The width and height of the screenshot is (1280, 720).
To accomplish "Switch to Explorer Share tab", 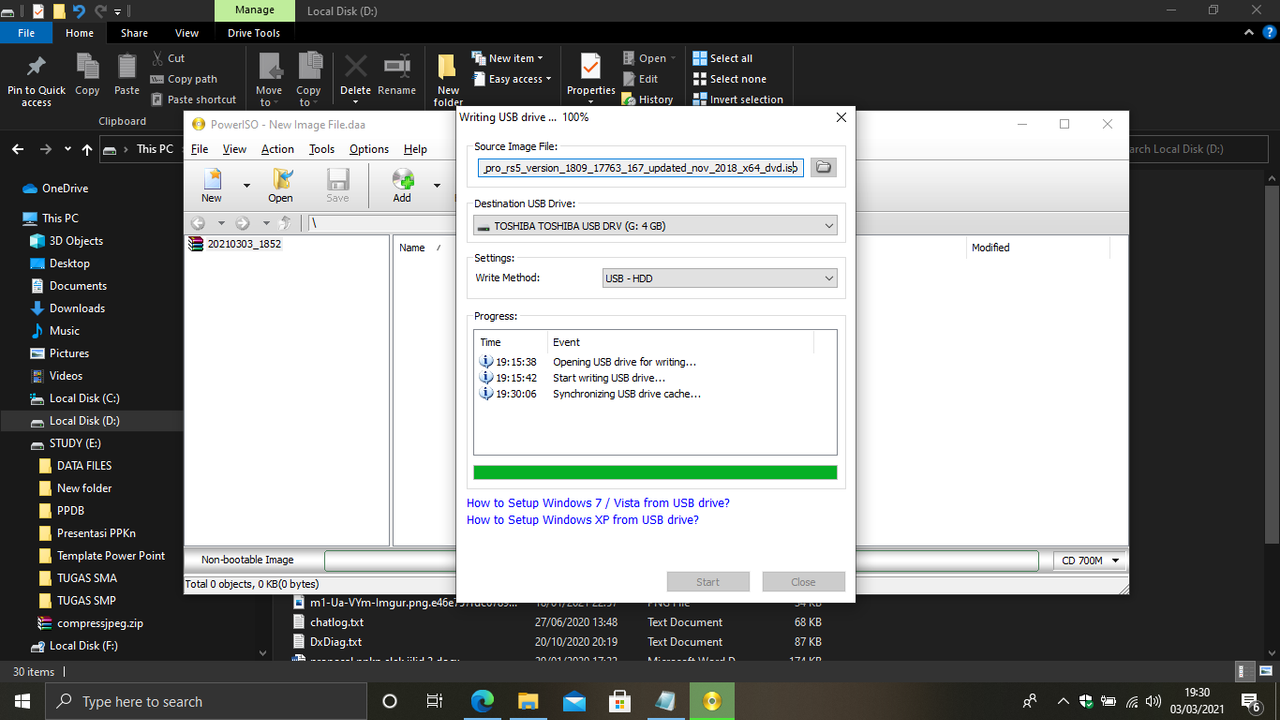I will tap(134, 33).
